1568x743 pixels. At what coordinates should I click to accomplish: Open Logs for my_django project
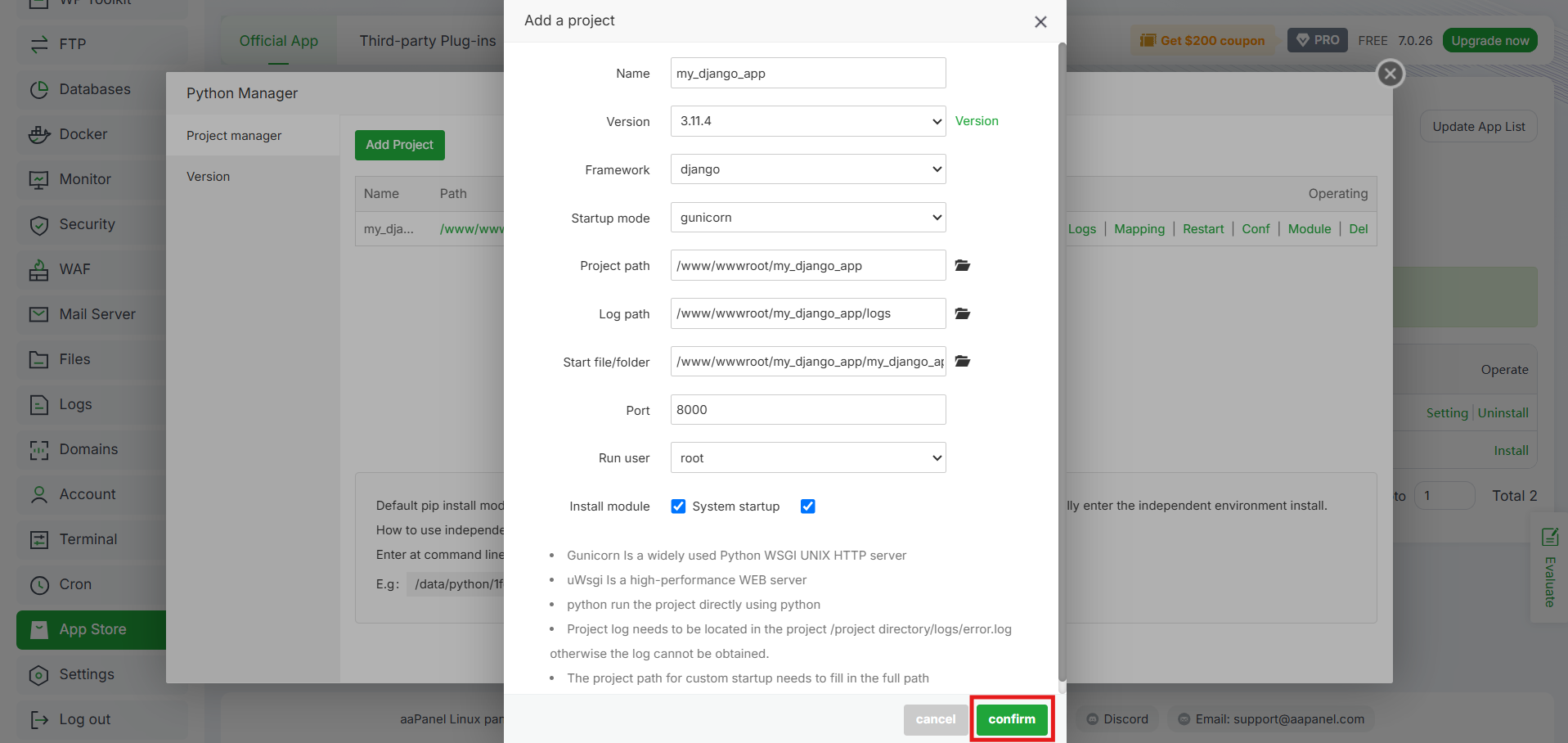(x=1082, y=229)
